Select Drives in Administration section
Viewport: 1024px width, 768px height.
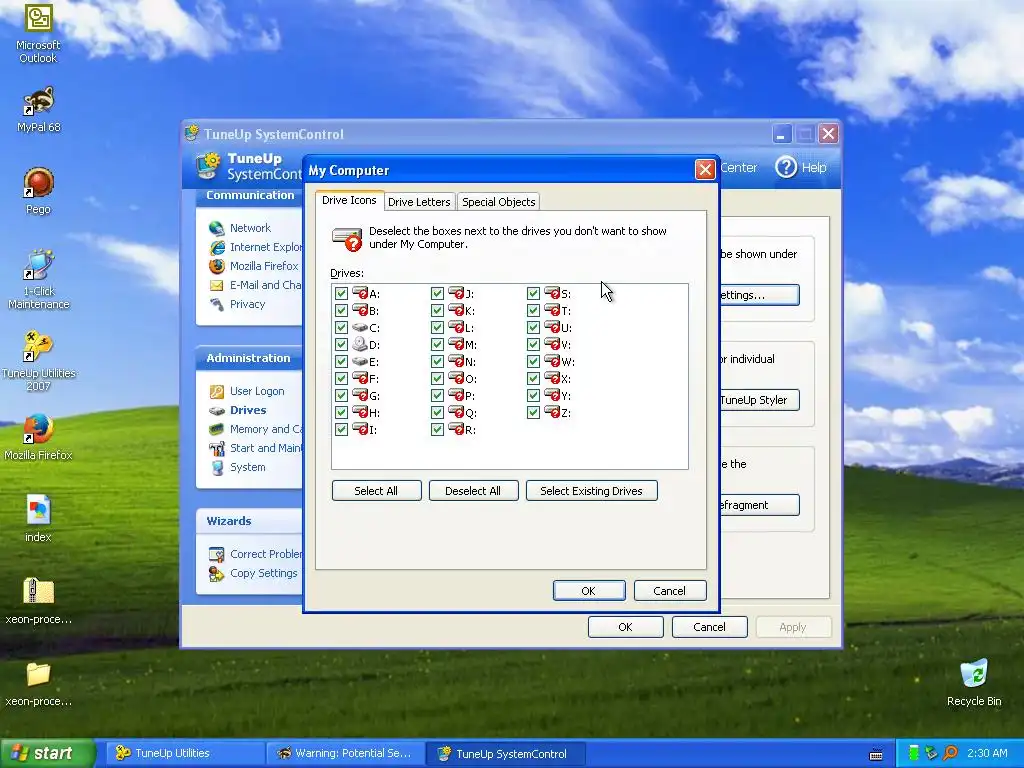tap(238, 410)
